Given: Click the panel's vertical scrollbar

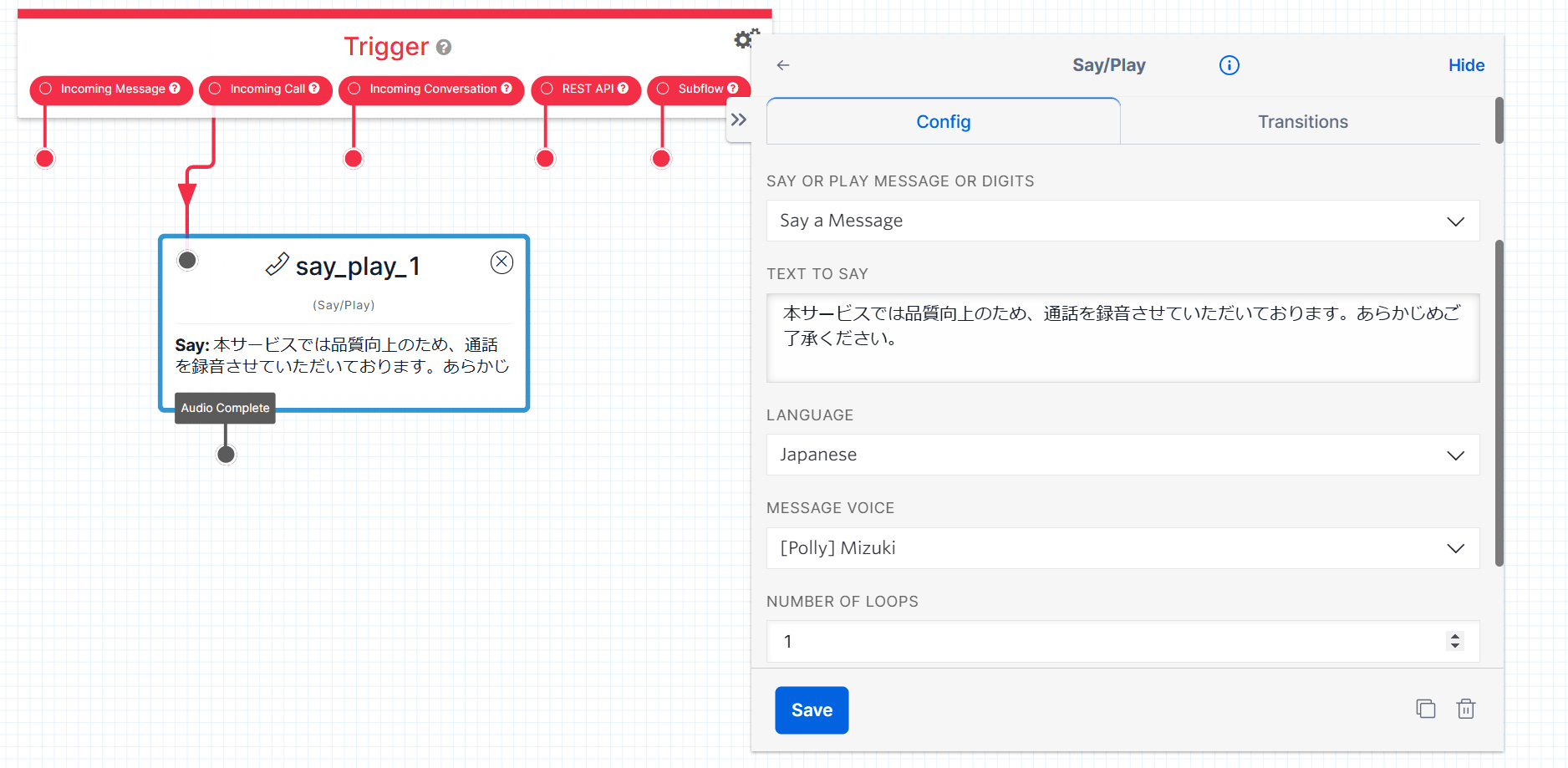Looking at the screenshot, I should (x=1499, y=403).
